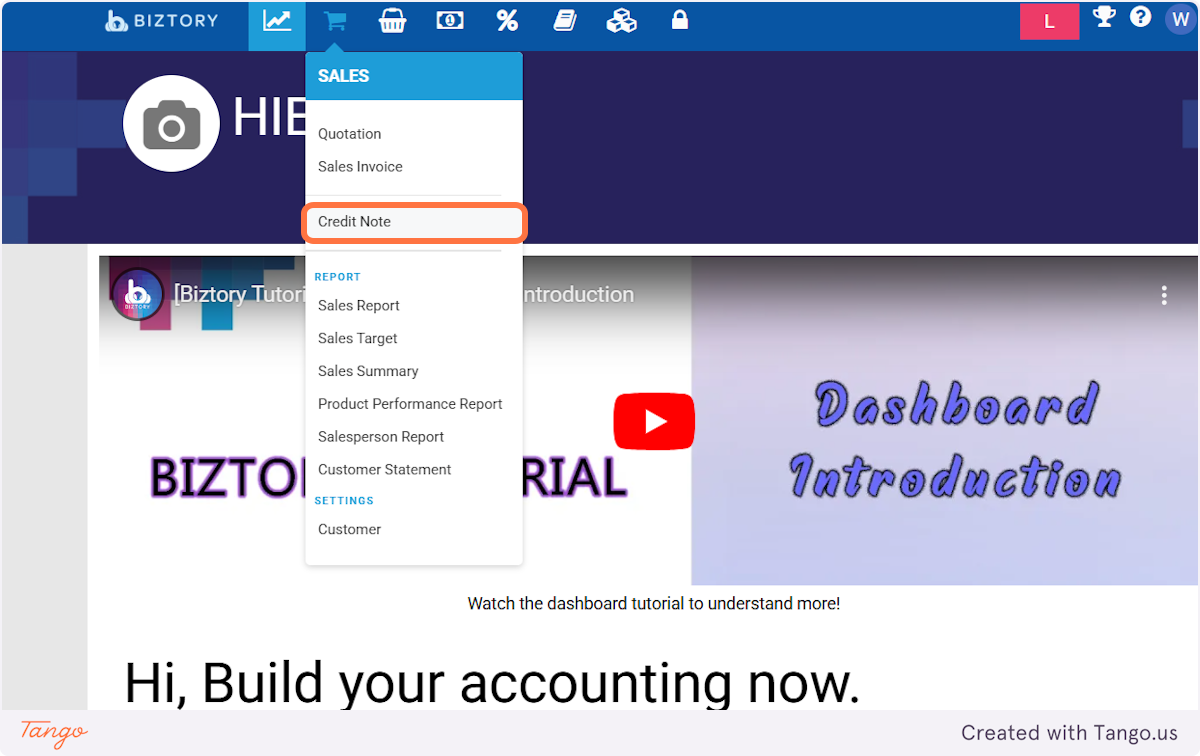
Task: Click the Biztory channel avatar on video
Action: [138, 294]
